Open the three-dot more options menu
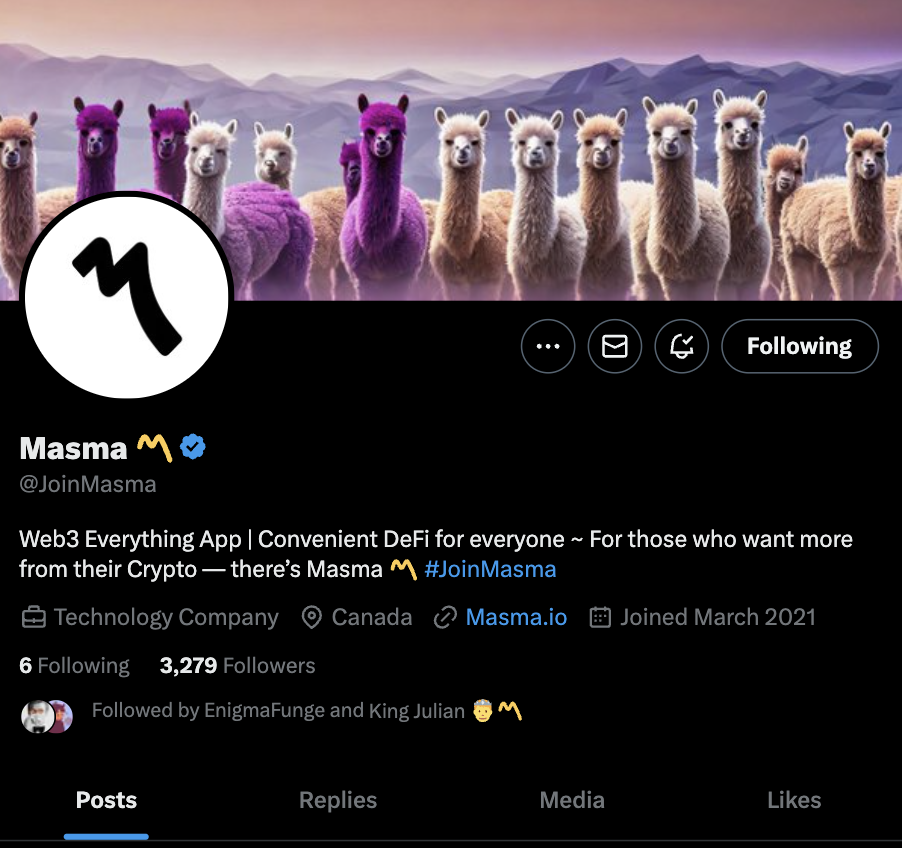 click(x=548, y=346)
